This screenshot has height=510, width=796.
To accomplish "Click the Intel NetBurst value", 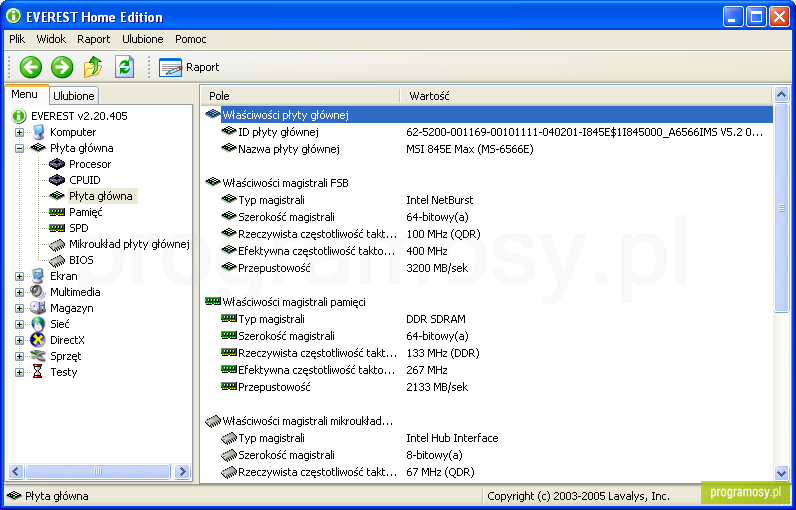I will click(440, 200).
